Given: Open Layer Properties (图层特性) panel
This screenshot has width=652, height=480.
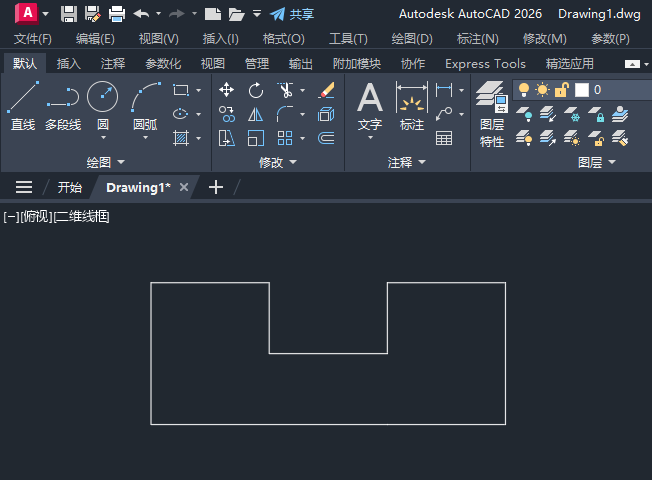Looking at the screenshot, I should tap(492, 114).
